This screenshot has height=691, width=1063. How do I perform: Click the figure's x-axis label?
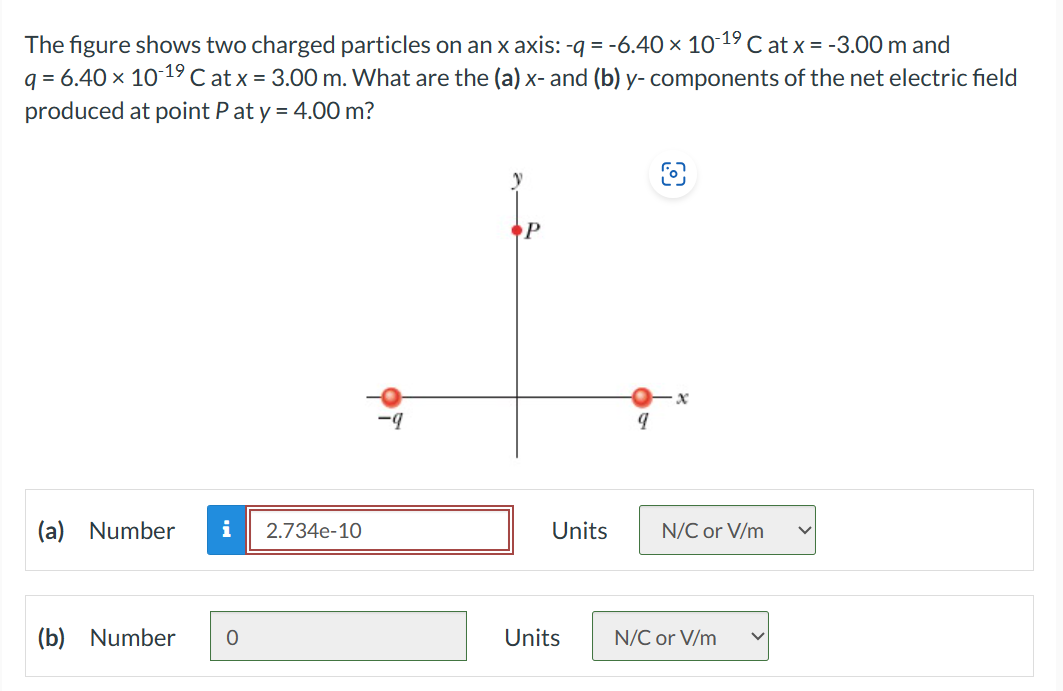(x=679, y=395)
